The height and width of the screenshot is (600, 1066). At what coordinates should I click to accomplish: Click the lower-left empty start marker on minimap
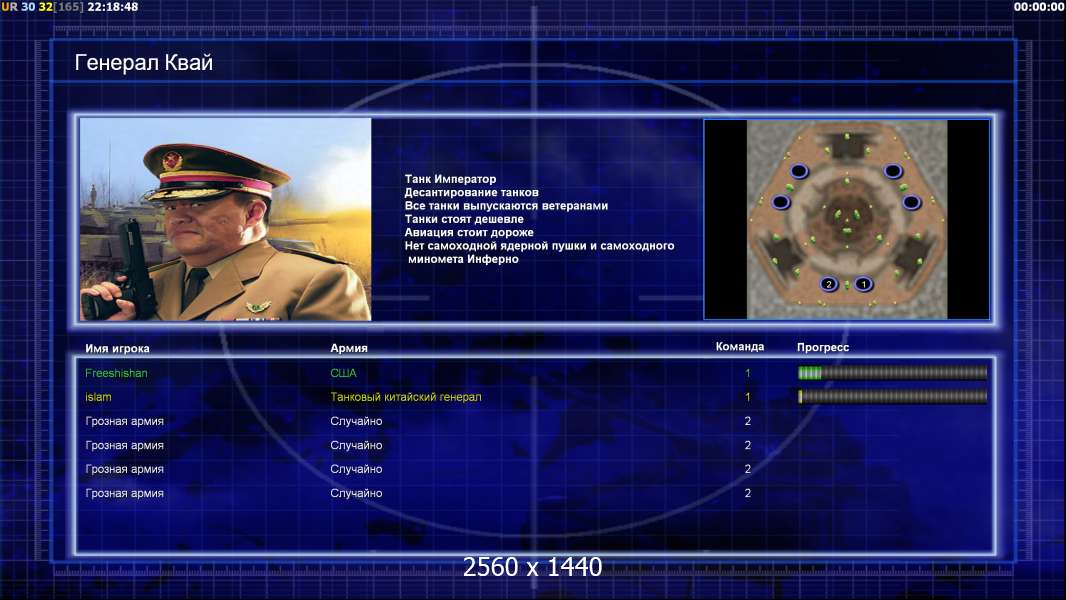point(780,202)
